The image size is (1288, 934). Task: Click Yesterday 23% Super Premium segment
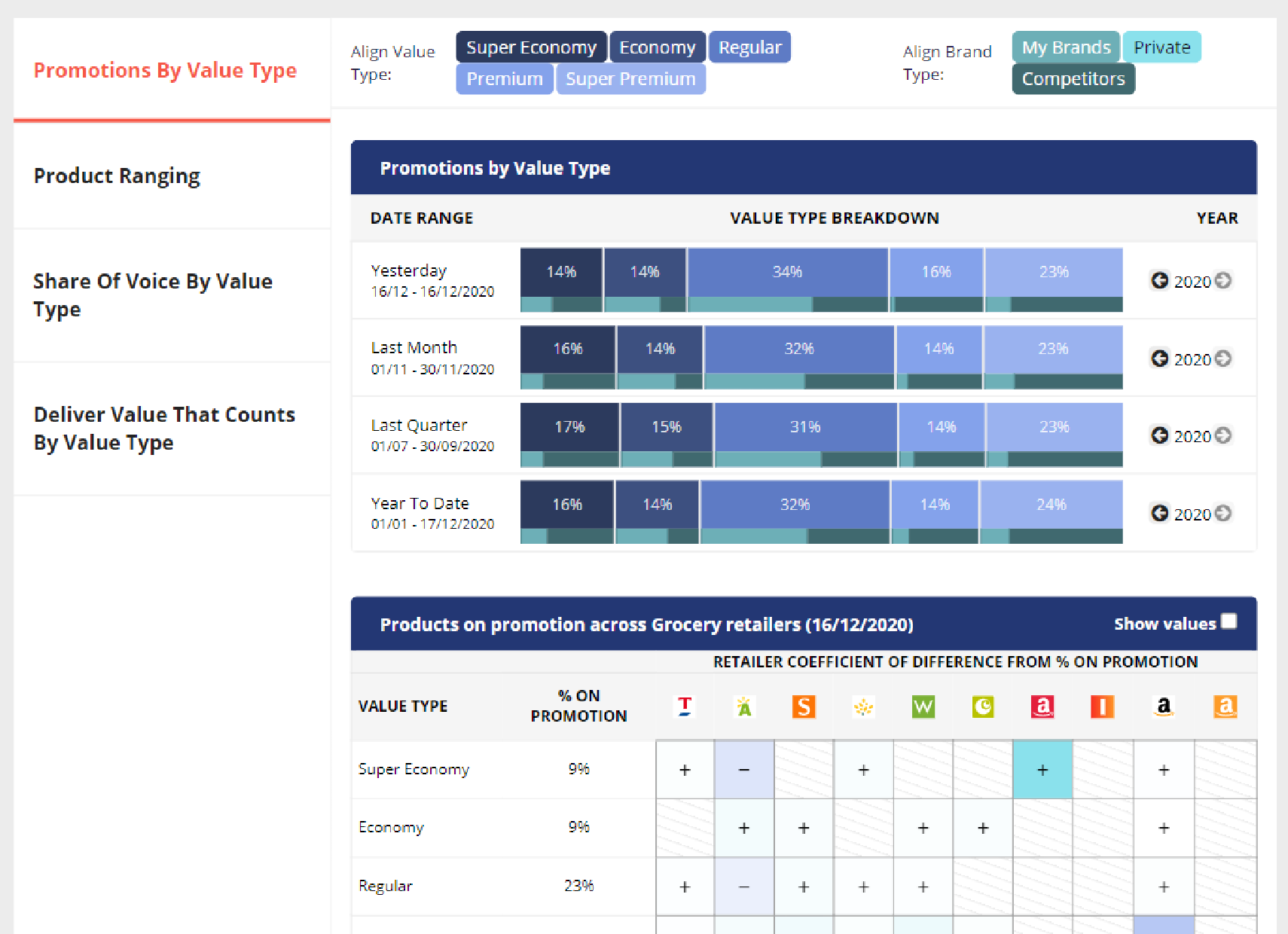pos(1054,272)
